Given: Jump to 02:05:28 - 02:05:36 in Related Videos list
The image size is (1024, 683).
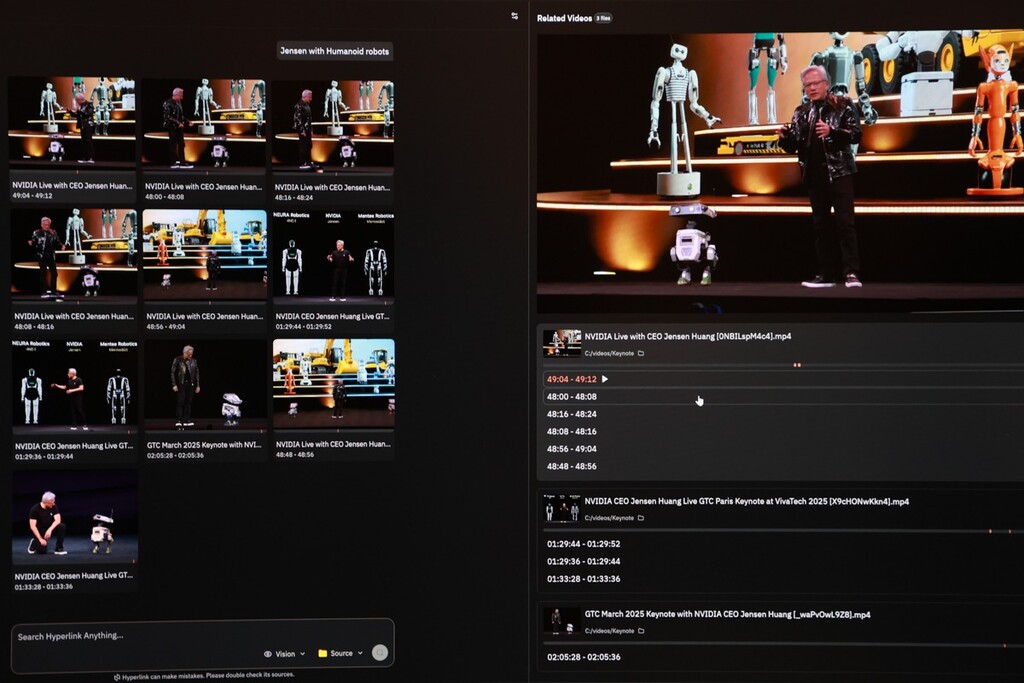Looking at the screenshot, I should coord(583,657).
